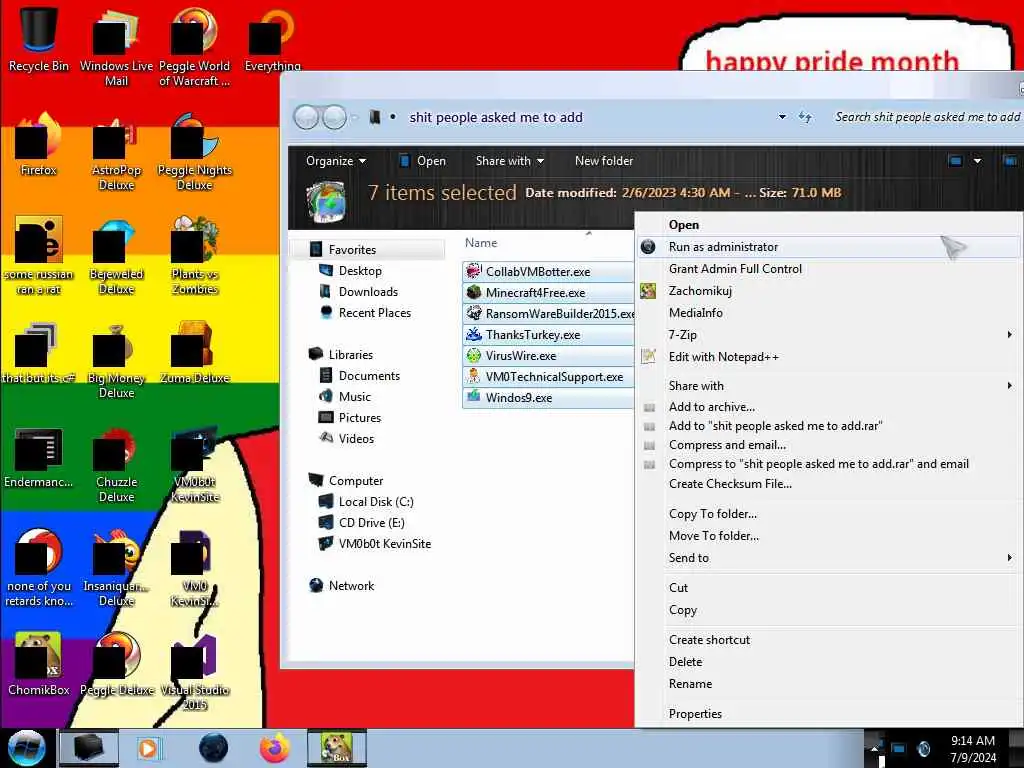Open the Share with toolbar dropdown
Screen dimensions: 1024x768
click(509, 161)
